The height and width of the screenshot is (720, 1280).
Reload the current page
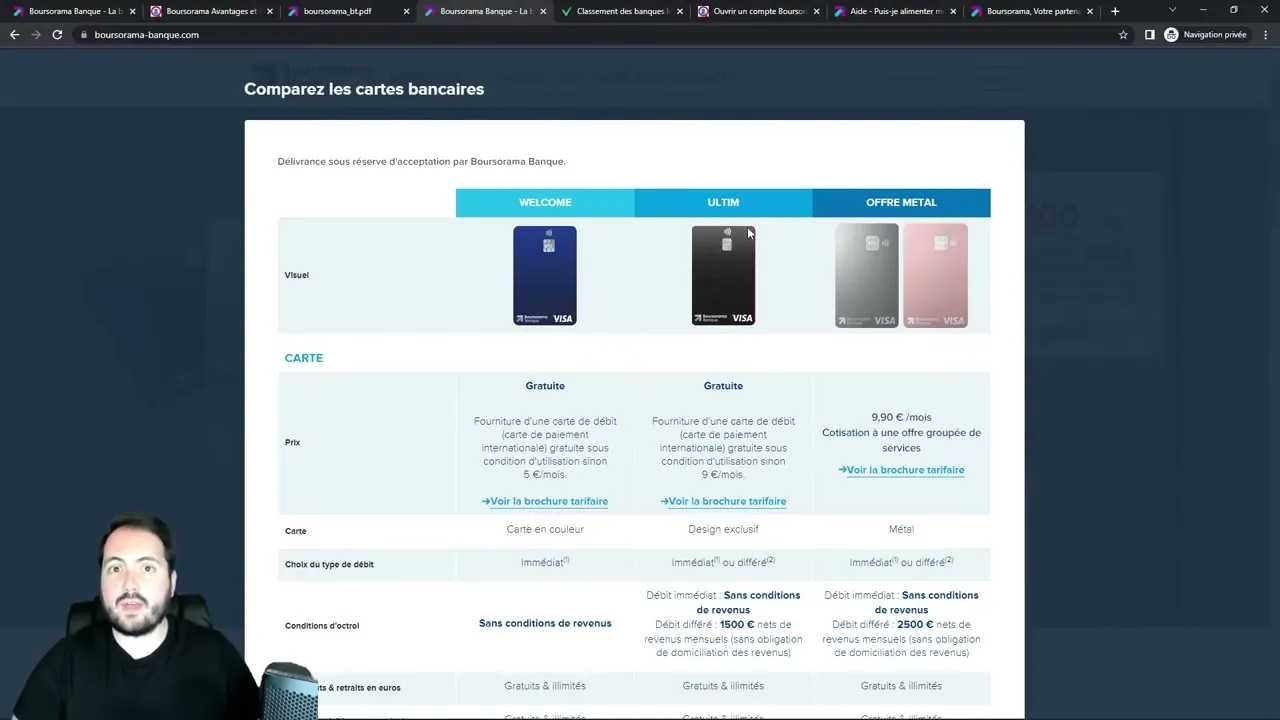tap(57, 34)
